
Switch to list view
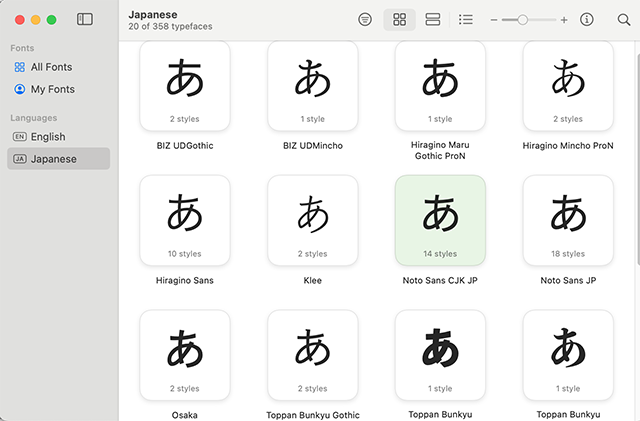466,19
